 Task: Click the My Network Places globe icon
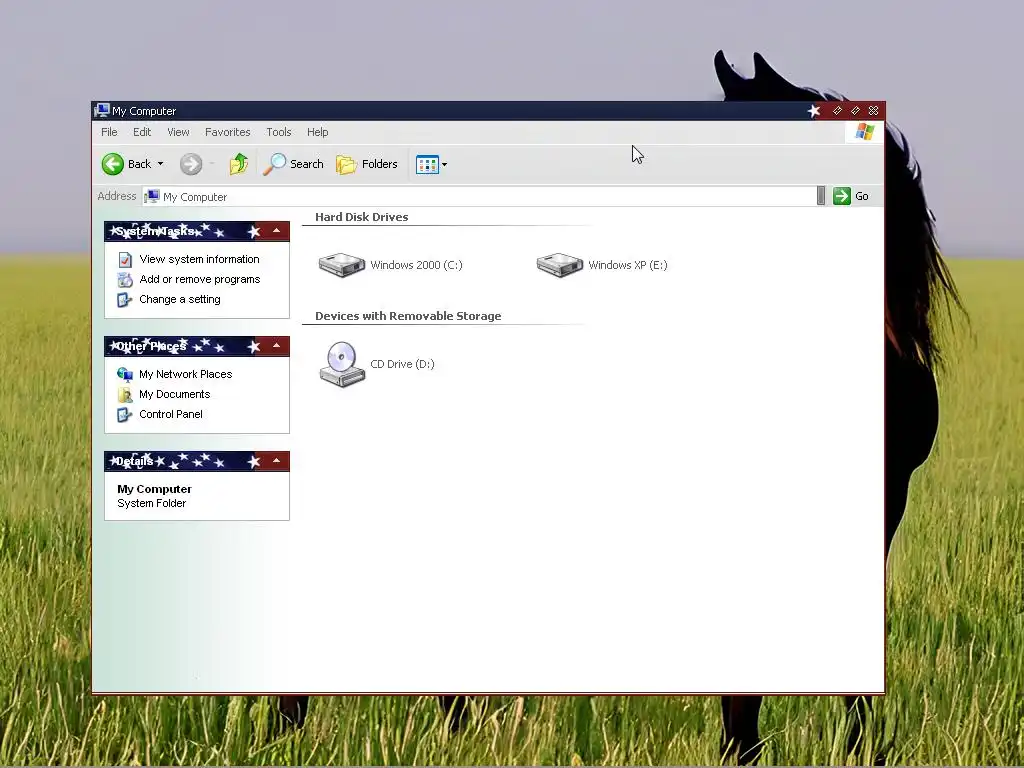point(125,374)
